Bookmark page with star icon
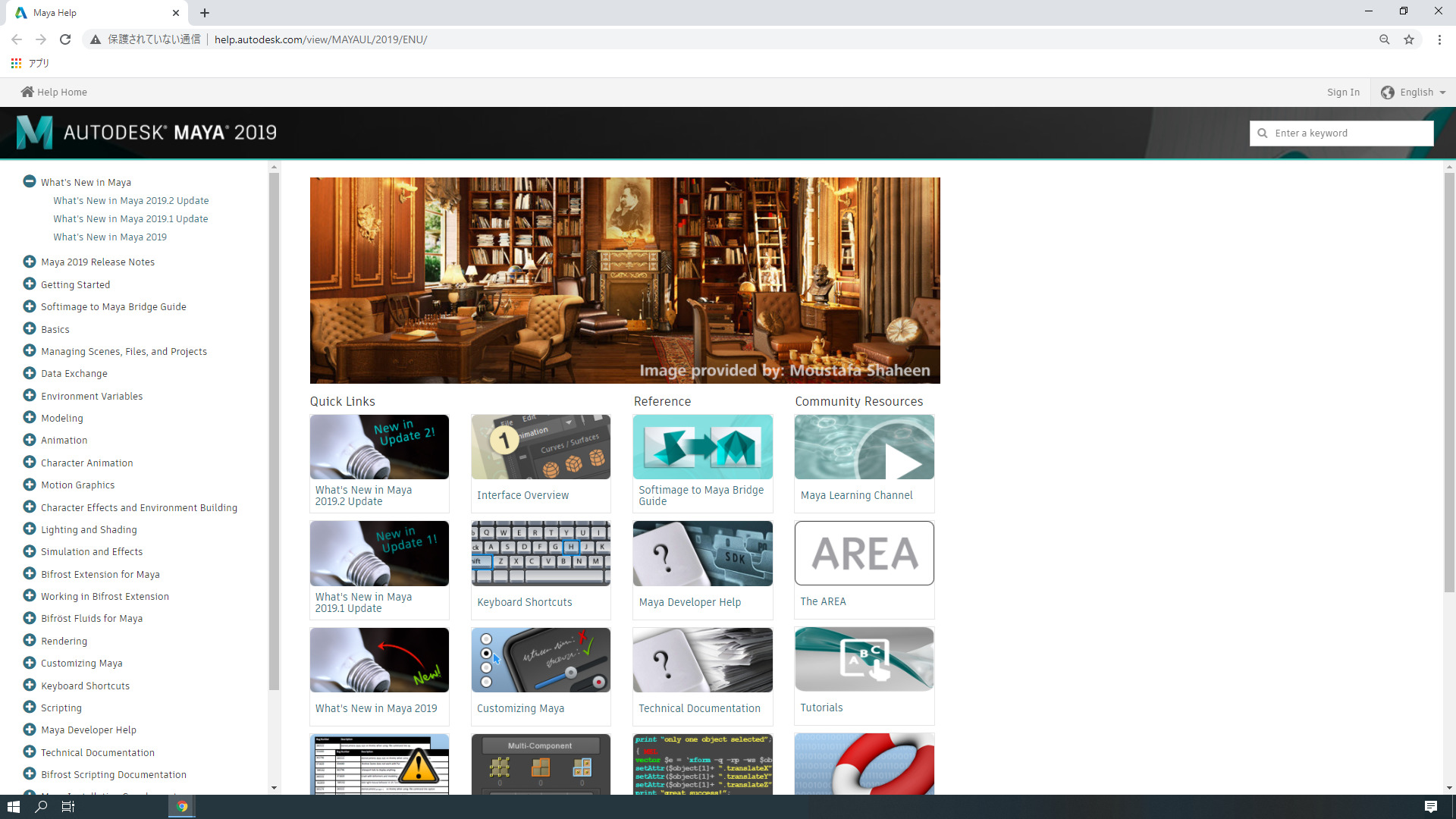 tap(1409, 39)
